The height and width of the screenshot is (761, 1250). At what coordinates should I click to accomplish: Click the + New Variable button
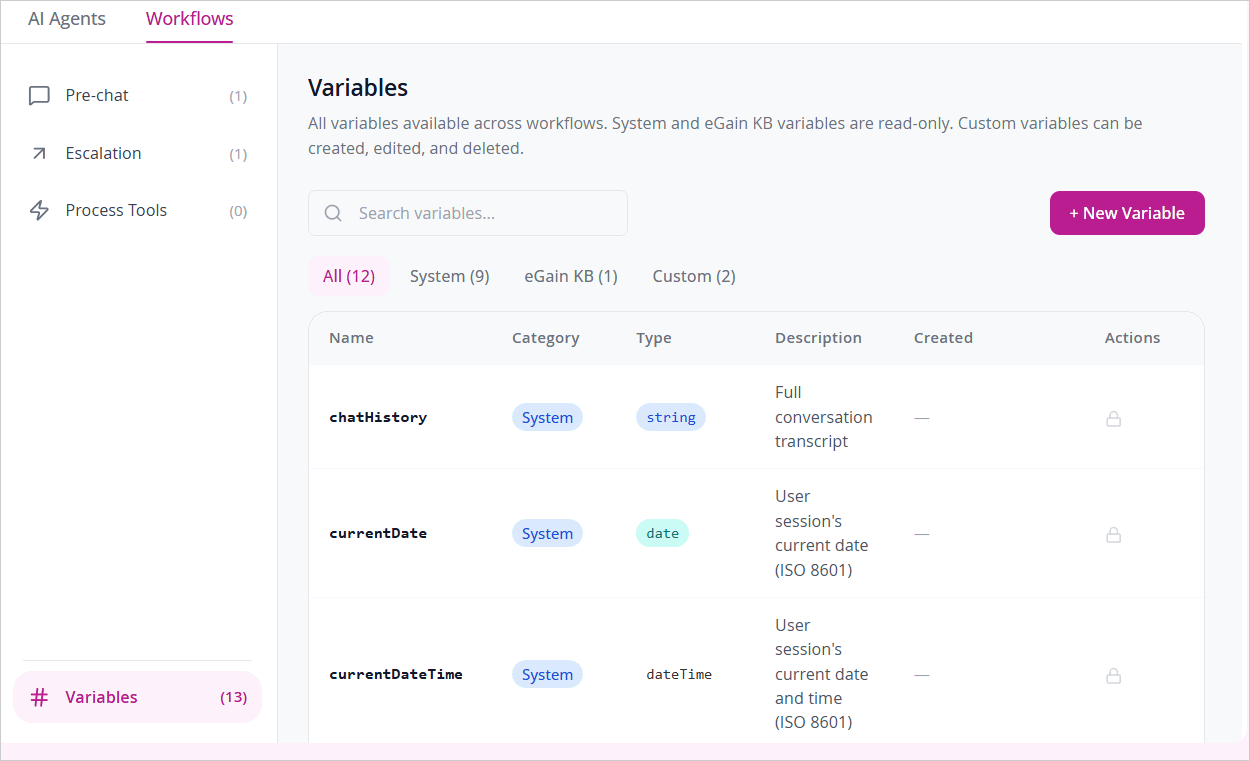(x=1127, y=213)
